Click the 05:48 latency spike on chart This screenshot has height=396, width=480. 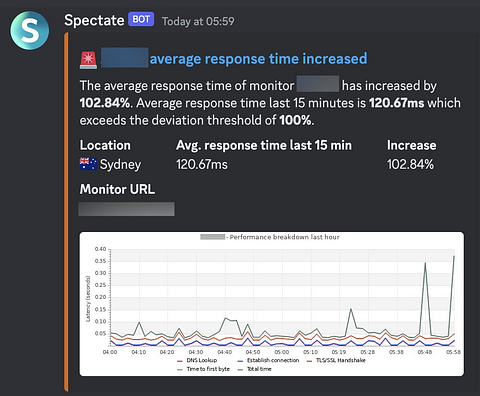click(425, 263)
